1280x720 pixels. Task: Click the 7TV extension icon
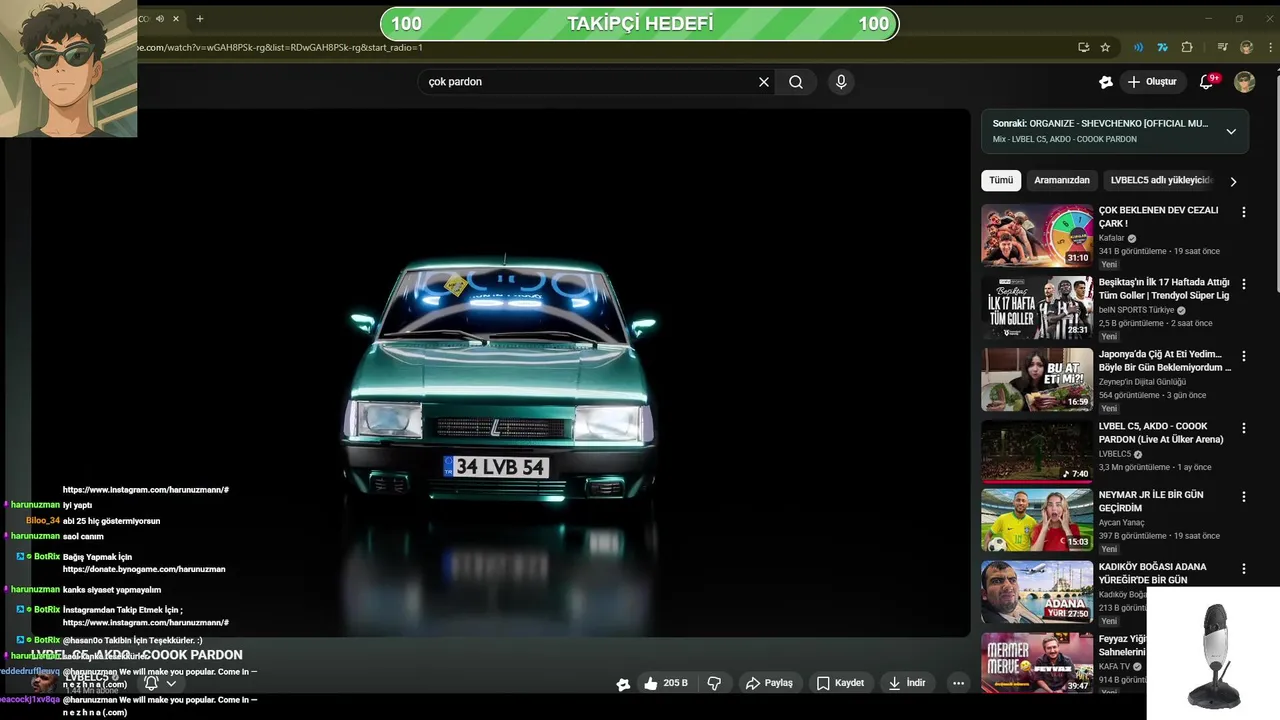(1162, 47)
